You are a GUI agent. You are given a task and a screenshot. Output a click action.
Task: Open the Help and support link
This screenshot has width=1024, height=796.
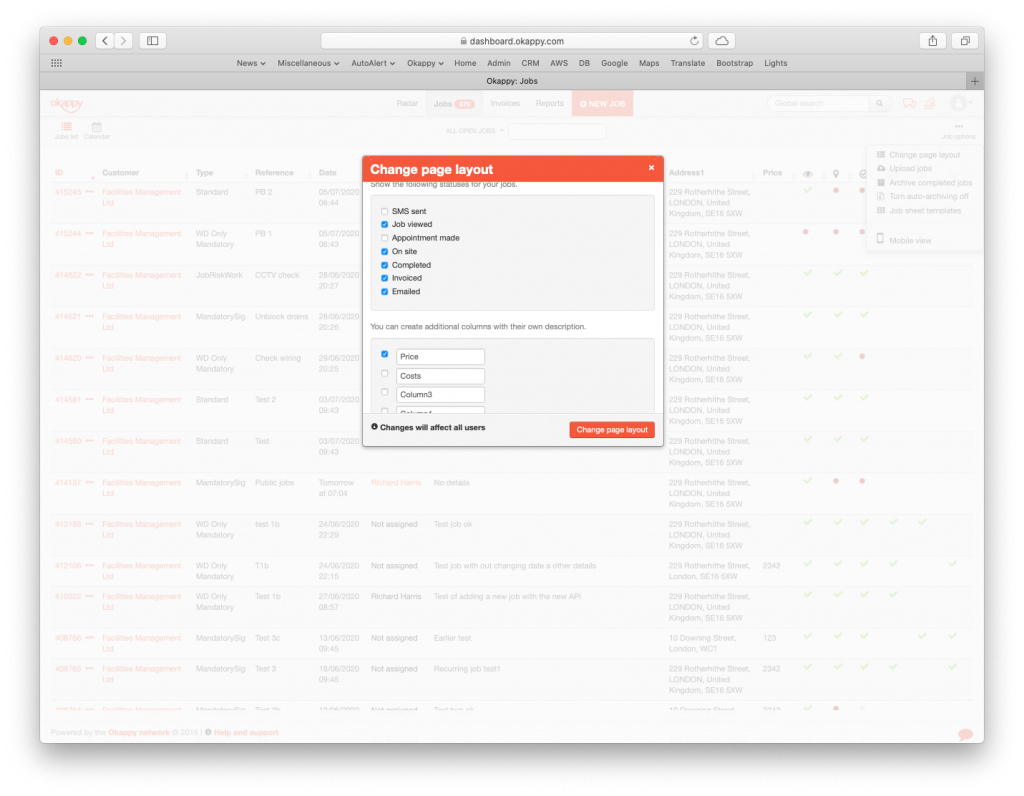246,733
